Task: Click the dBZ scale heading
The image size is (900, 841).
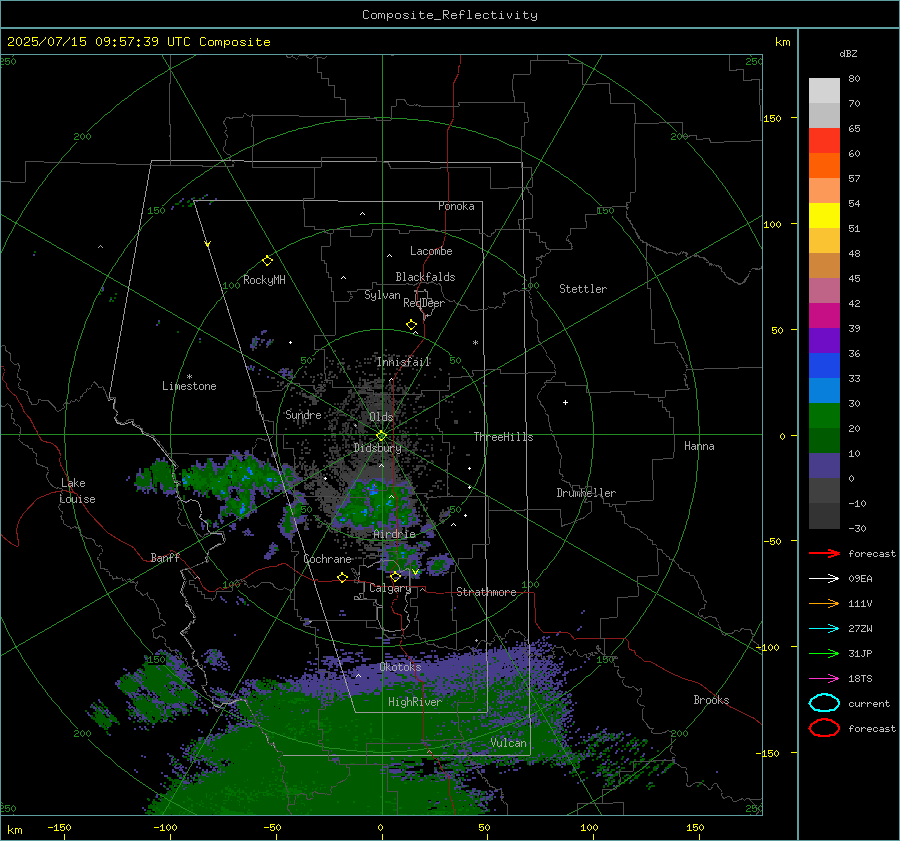Action: pyautogui.click(x=848, y=53)
